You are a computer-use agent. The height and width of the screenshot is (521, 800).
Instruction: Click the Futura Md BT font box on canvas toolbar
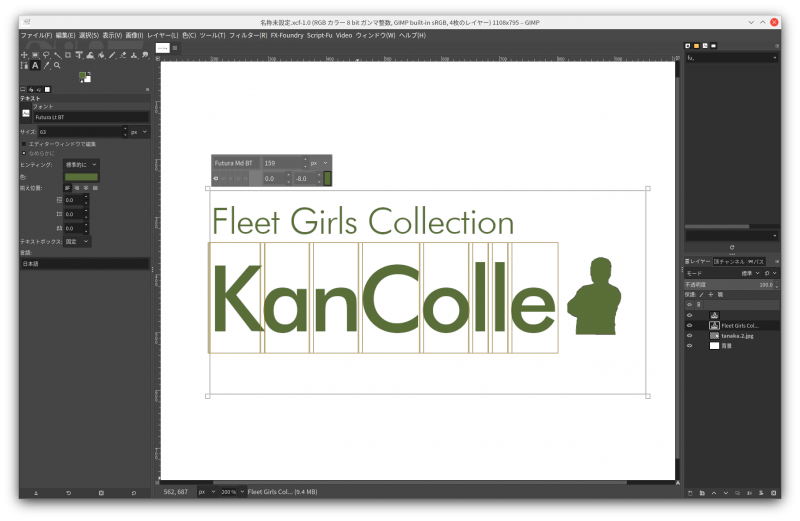(235, 163)
